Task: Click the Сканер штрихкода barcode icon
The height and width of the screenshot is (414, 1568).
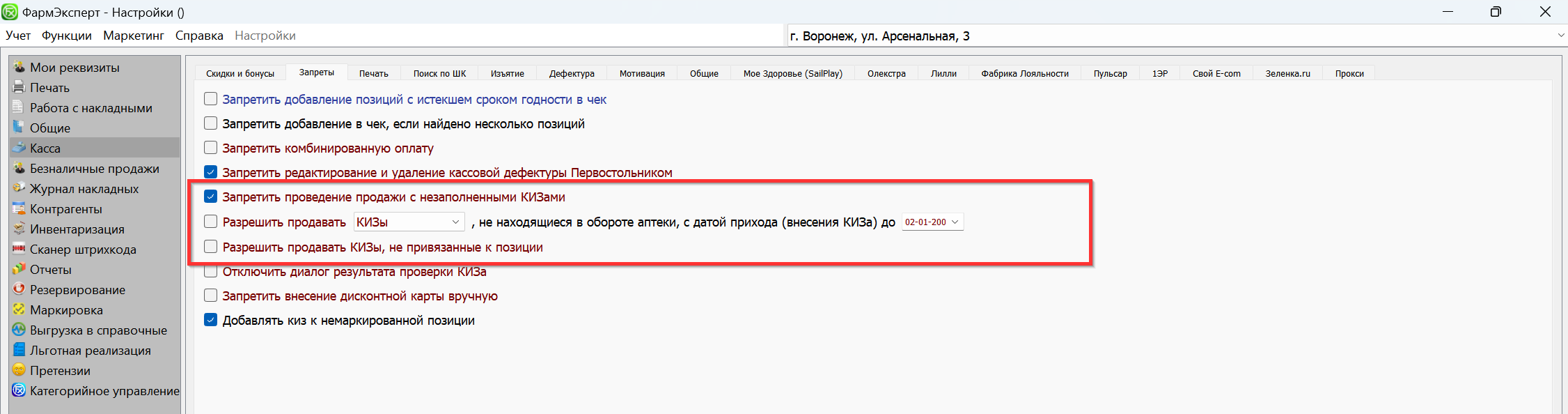Action: pyautogui.click(x=19, y=250)
